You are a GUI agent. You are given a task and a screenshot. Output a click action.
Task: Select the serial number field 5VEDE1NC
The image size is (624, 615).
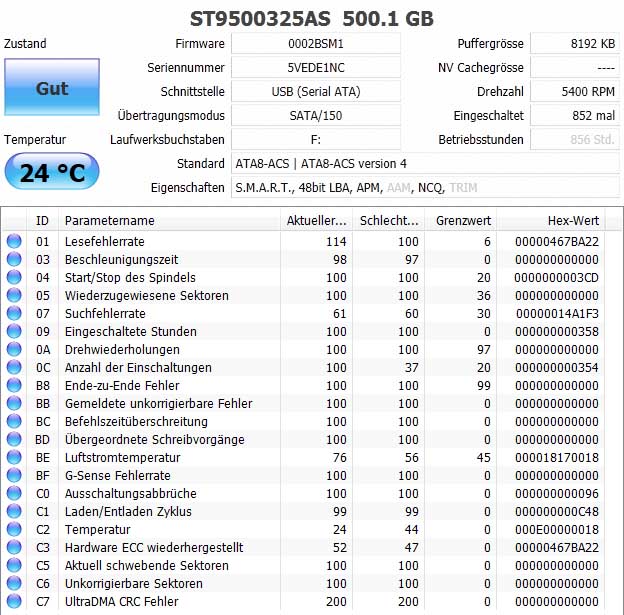click(x=316, y=67)
